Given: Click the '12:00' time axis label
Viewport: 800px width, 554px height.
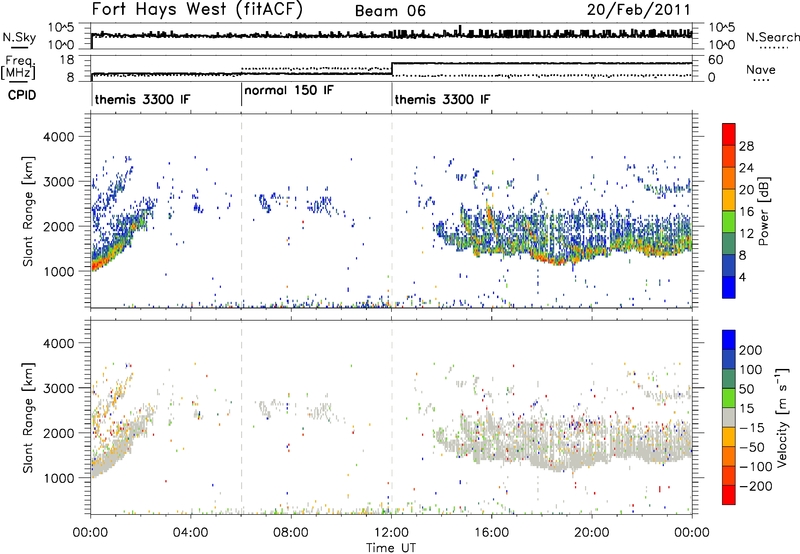Looking at the screenshot, I should coord(391,533).
